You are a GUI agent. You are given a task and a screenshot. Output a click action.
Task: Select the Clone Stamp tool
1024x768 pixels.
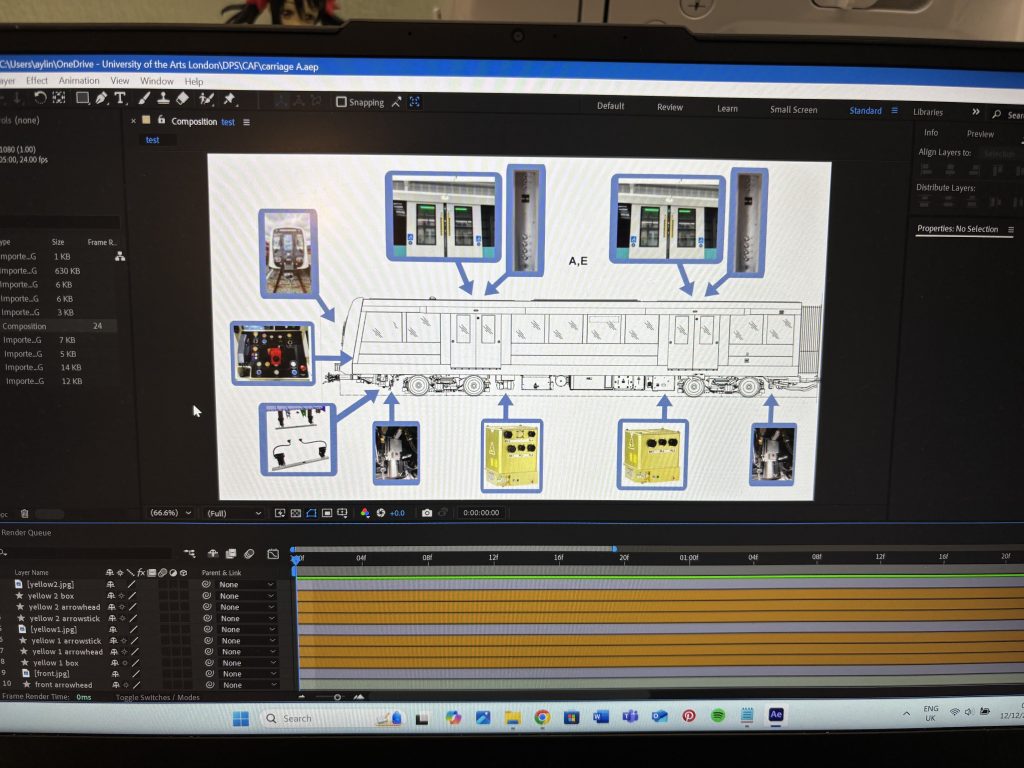click(x=163, y=98)
